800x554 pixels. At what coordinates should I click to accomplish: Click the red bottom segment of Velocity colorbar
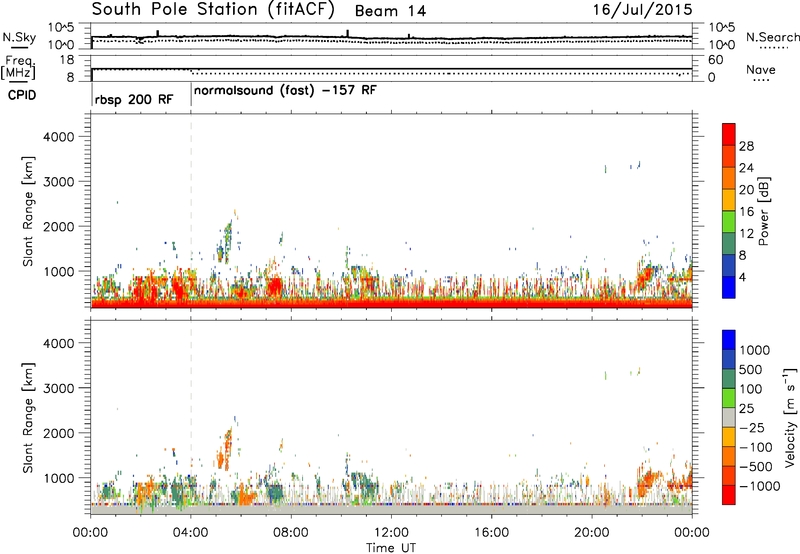tap(729, 495)
